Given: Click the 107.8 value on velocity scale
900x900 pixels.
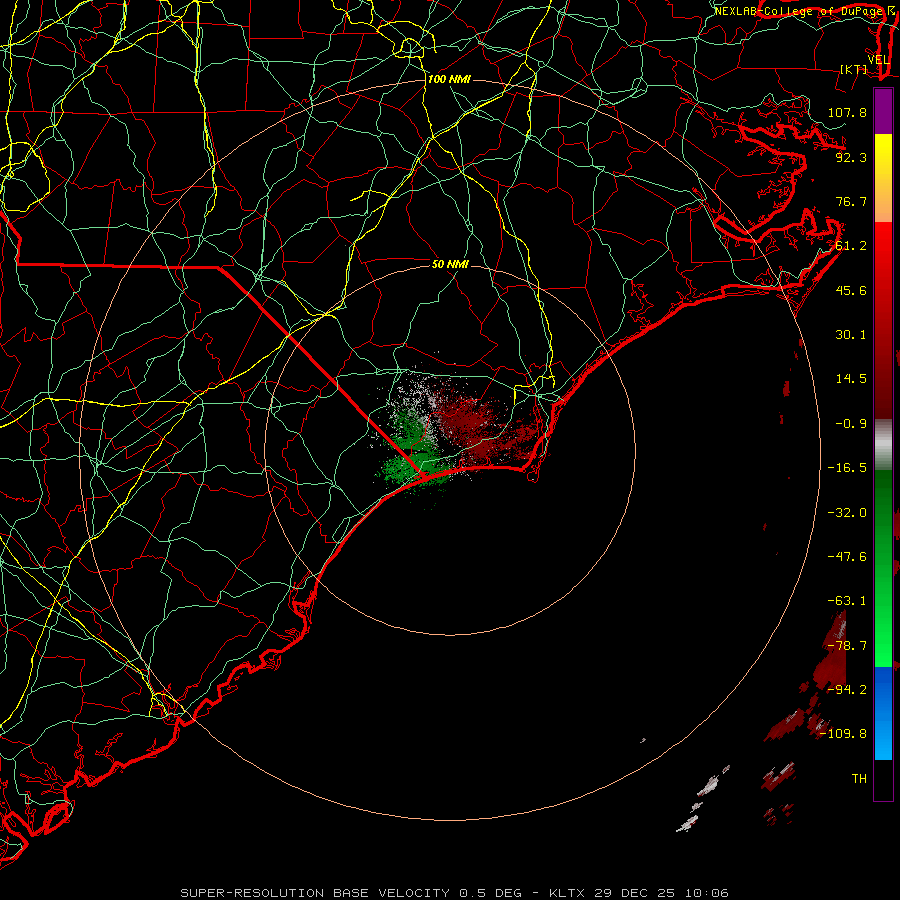Looking at the screenshot, I should (x=847, y=112).
